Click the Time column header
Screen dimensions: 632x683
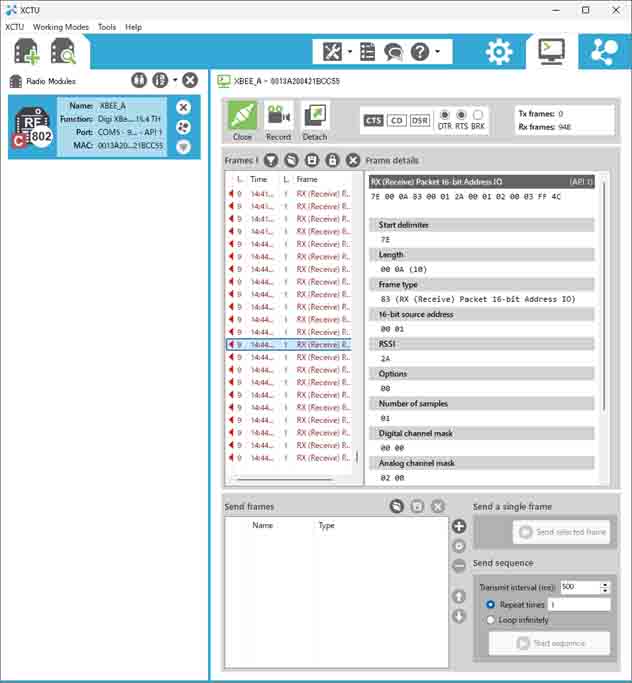259,179
